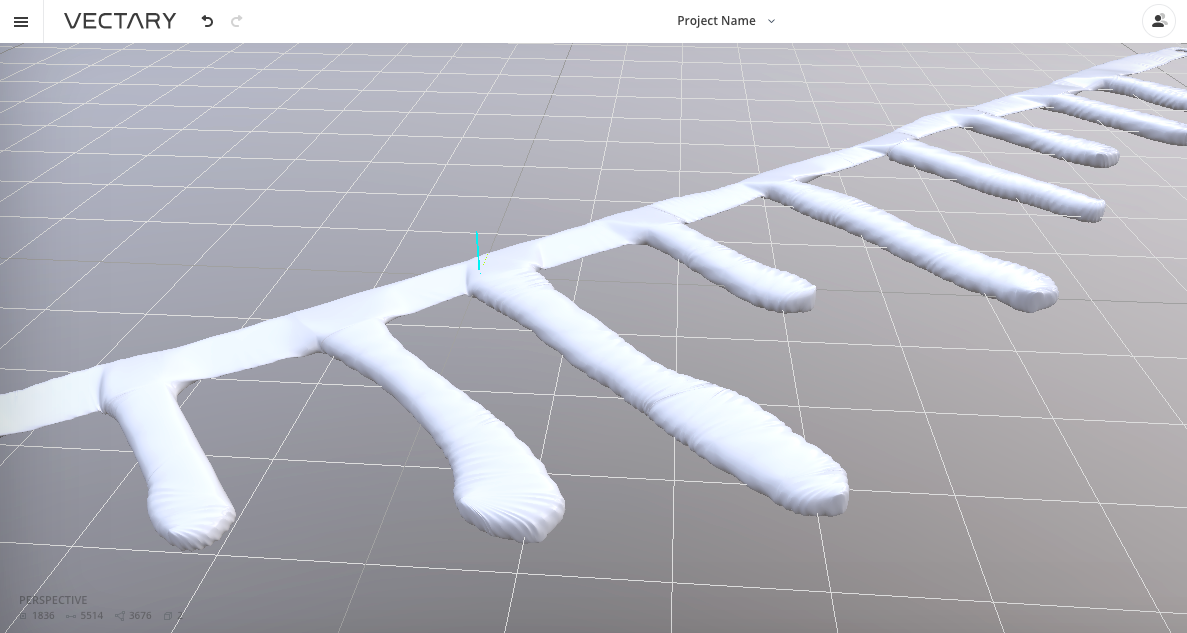Image resolution: width=1187 pixels, height=633 pixels.
Task: Expand the Project Name chevron
Action: pyautogui.click(x=771, y=21)
